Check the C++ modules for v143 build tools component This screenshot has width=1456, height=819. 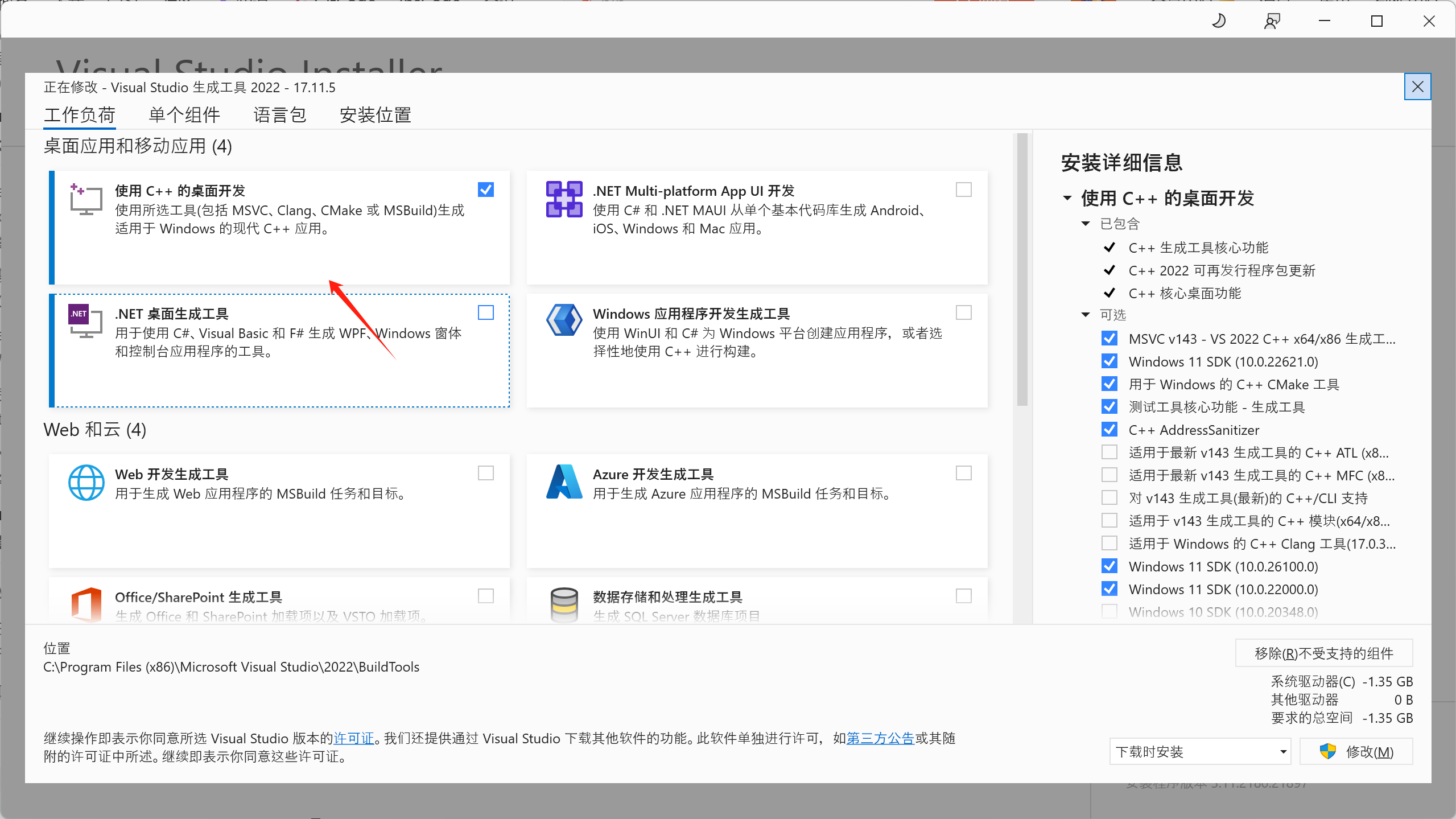pyautogui.click(x=1109, y=521)
